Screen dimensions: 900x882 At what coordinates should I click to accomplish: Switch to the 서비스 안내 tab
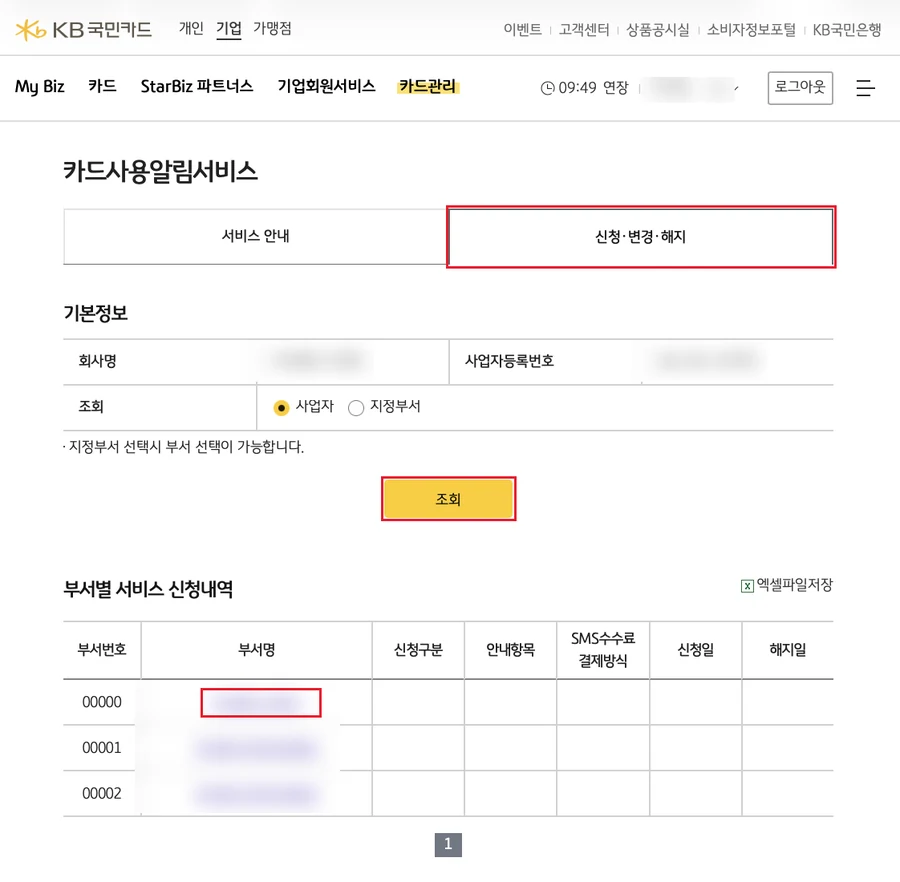click(x=255, y=236)
